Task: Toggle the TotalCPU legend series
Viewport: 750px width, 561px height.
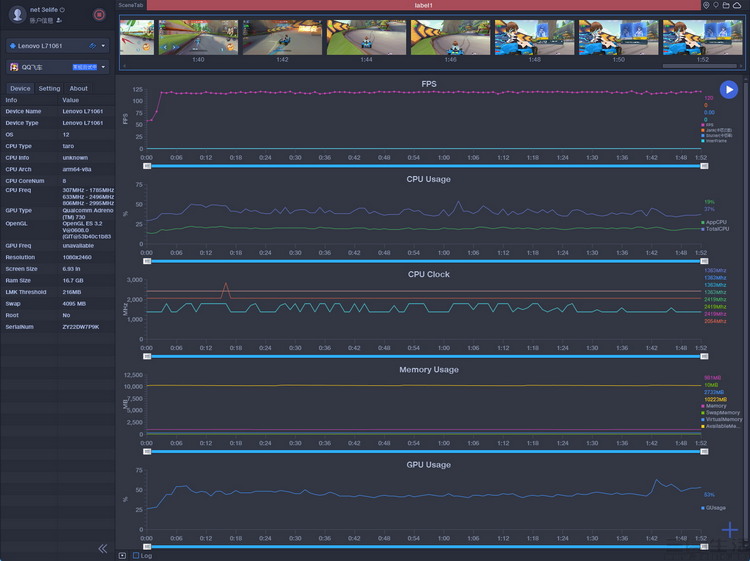Action: pyautogui.click(x=715, y=229)
